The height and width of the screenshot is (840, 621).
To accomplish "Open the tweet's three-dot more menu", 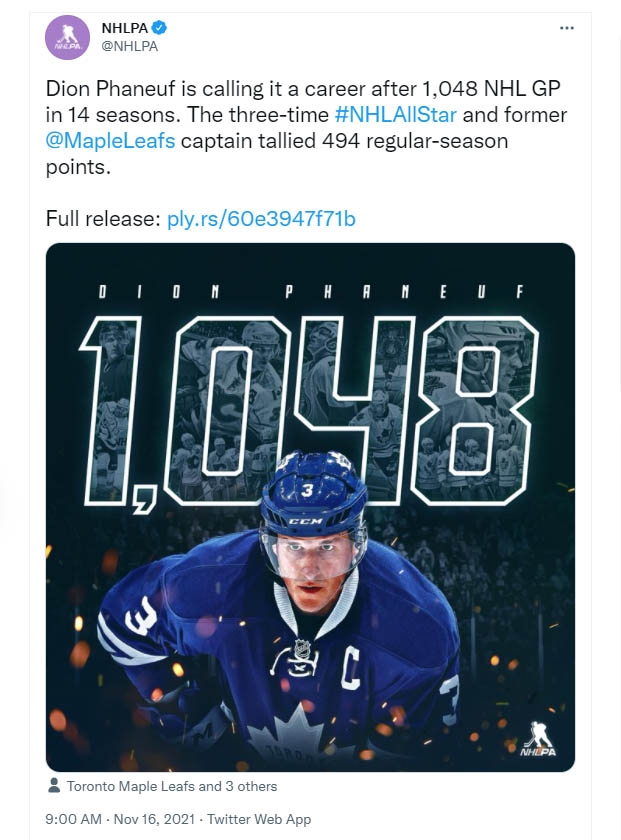I will pos(567,28).
